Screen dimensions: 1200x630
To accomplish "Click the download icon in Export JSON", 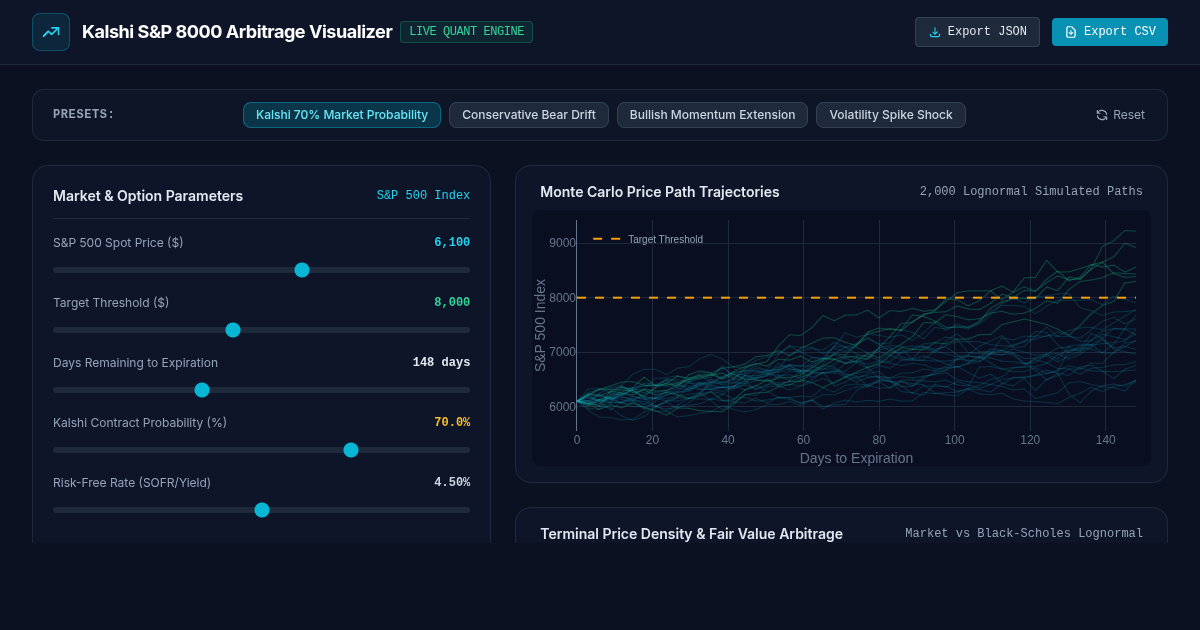I will click(x=935, y=32).
